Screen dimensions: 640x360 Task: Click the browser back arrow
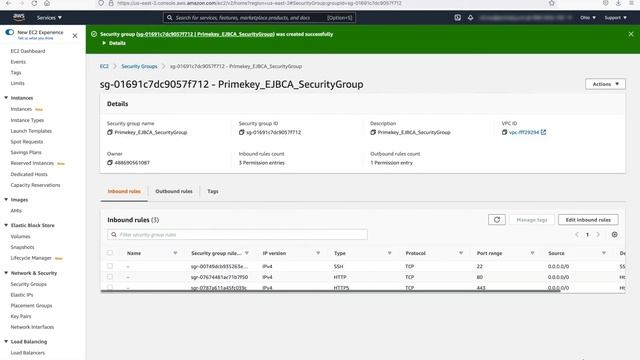(8, 3)
